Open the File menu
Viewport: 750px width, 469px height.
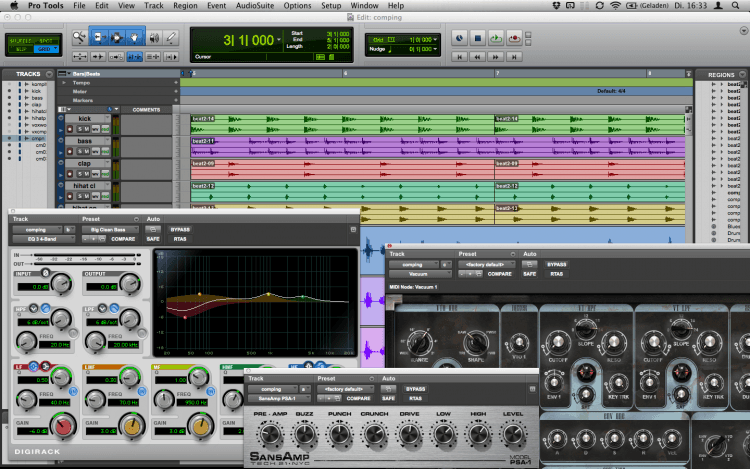(x=79, y=6)
